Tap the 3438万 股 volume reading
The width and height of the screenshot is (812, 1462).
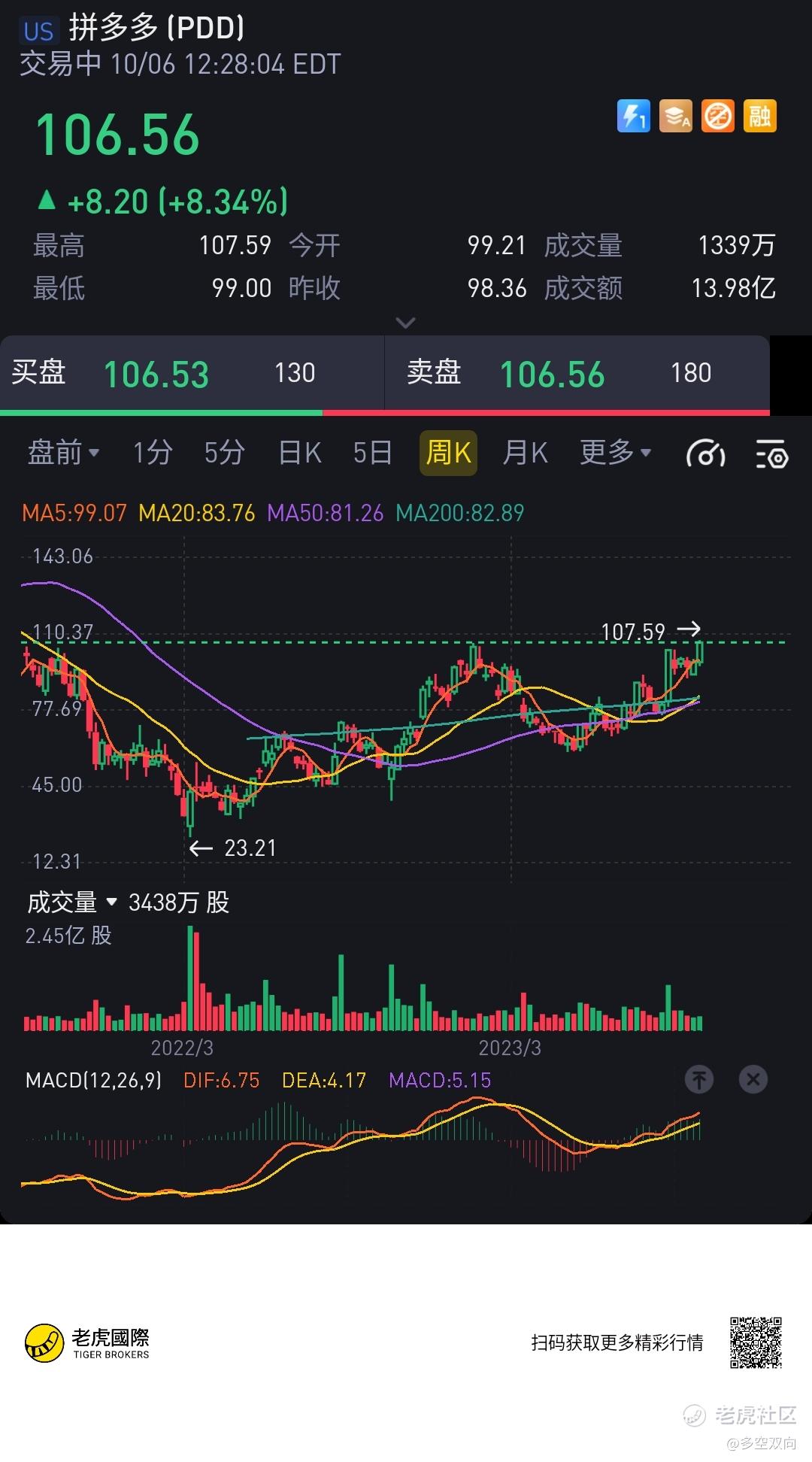click(x=179, y=902)
